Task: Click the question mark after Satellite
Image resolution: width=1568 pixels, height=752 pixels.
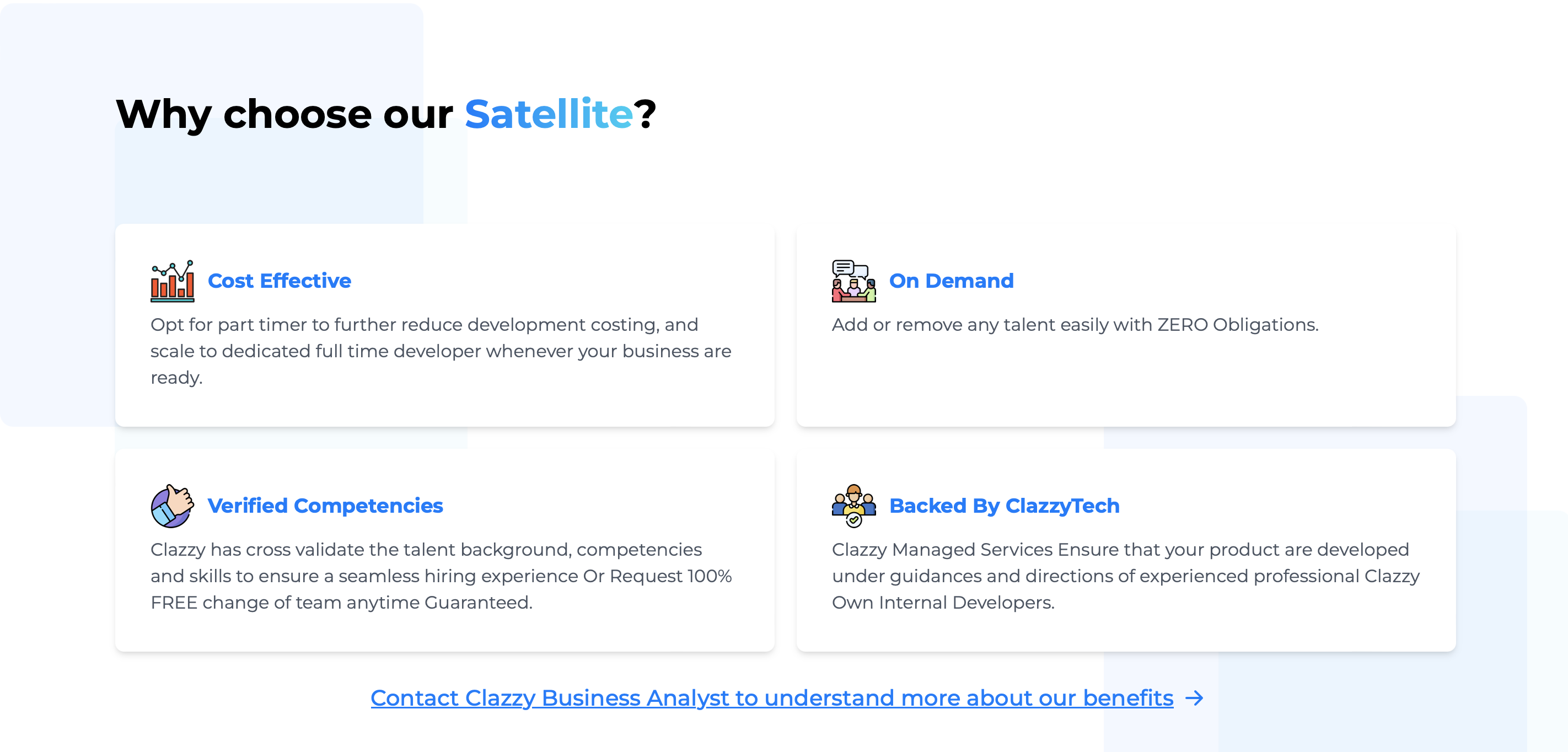Action: point(645,114)
